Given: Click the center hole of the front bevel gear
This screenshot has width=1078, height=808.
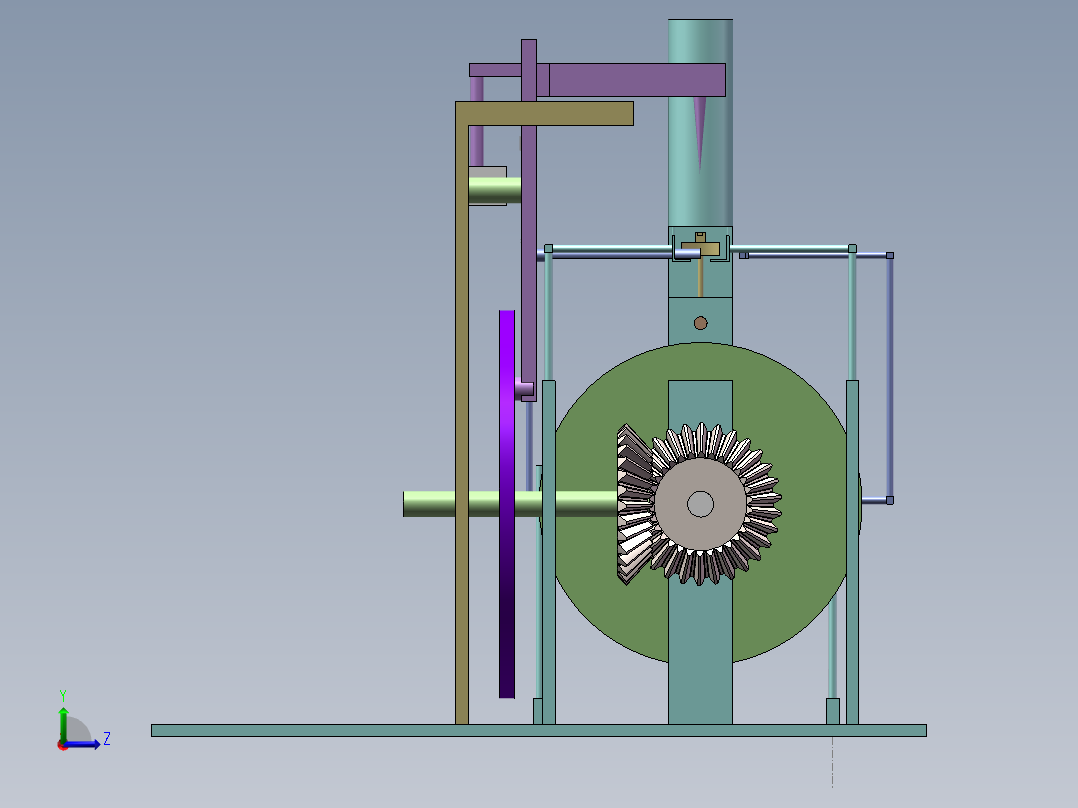Looking at the screenshot, I should [700, 504].
